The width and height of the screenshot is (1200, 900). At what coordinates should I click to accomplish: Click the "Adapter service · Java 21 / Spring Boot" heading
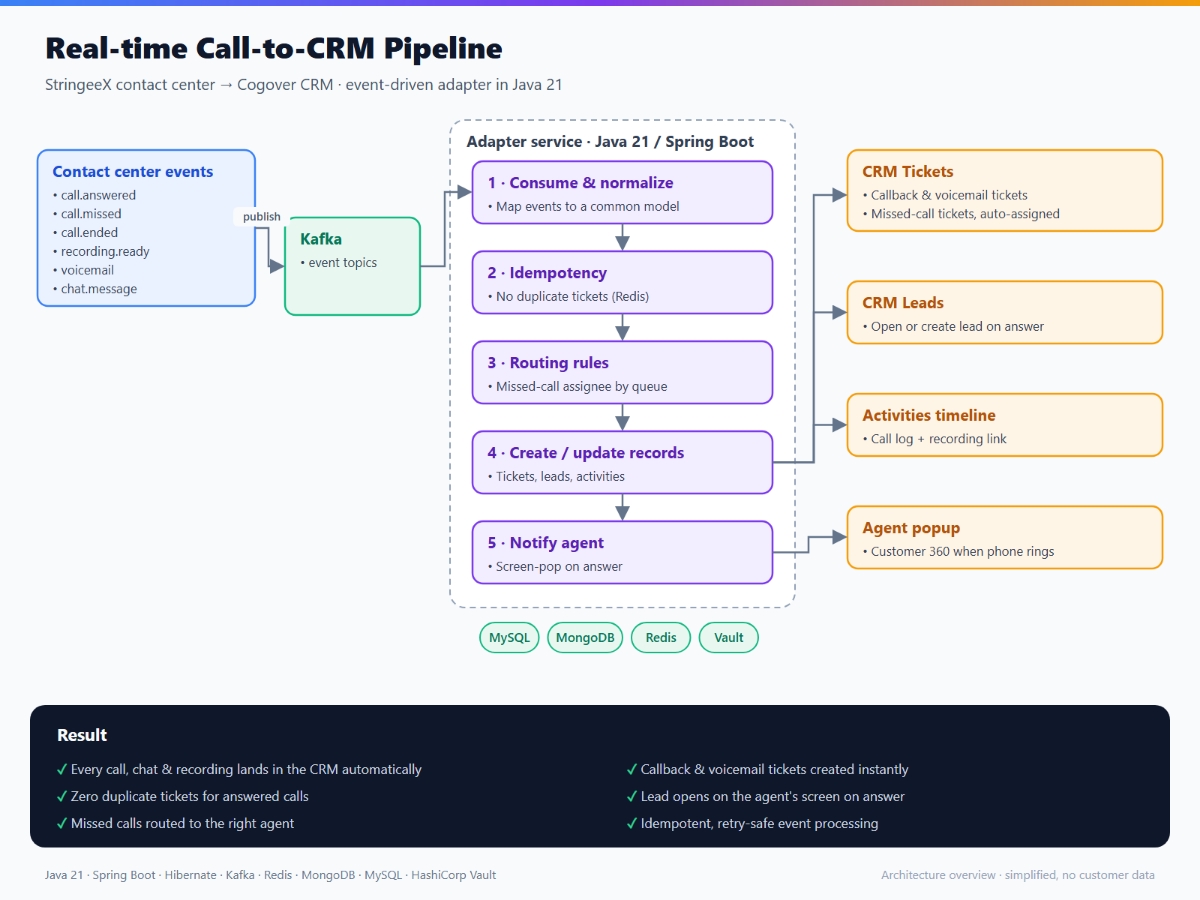(x=610, y=142)
